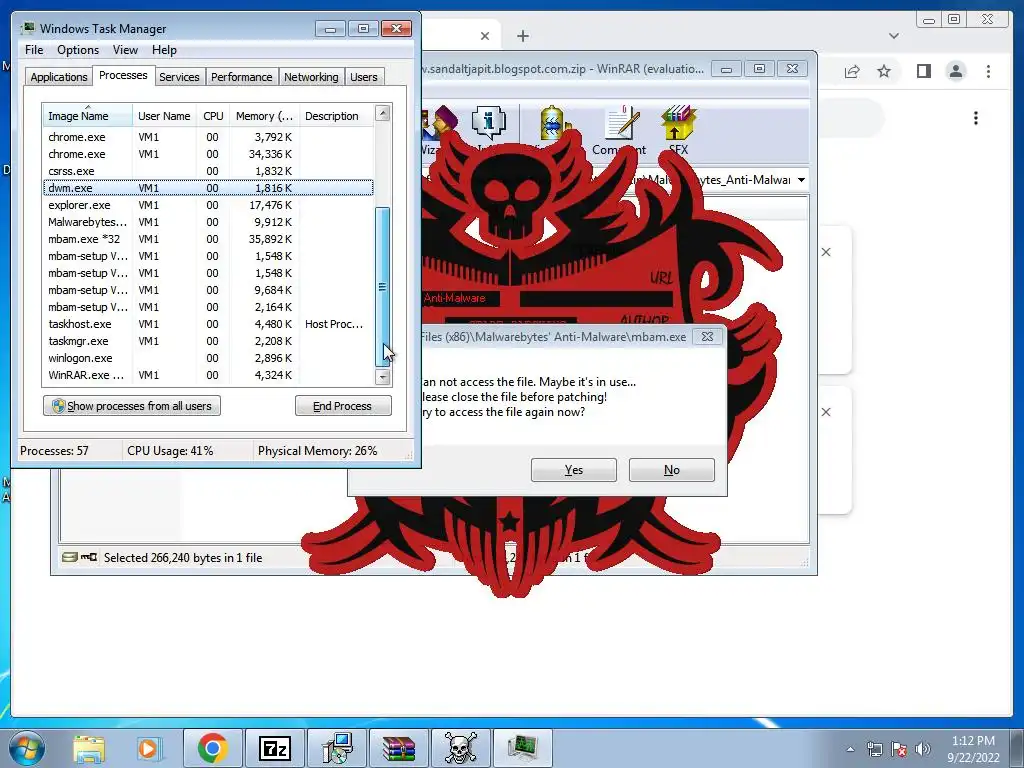Click the process list scrollbar thumb

(383, 287)
